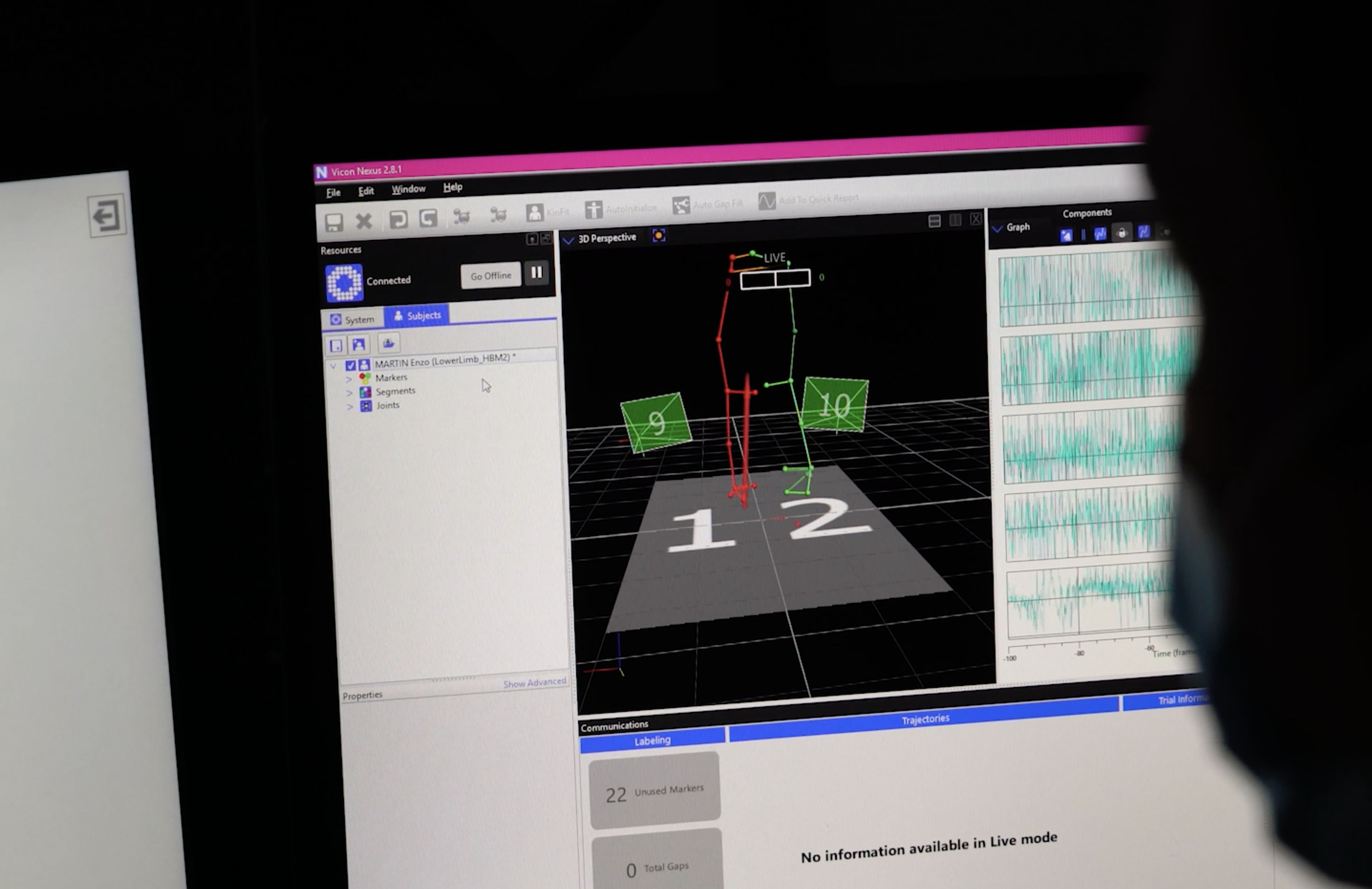Click the Undo arrow icon
The height and width of the screenshot is (889, 1372).
[x=398, y=219]
